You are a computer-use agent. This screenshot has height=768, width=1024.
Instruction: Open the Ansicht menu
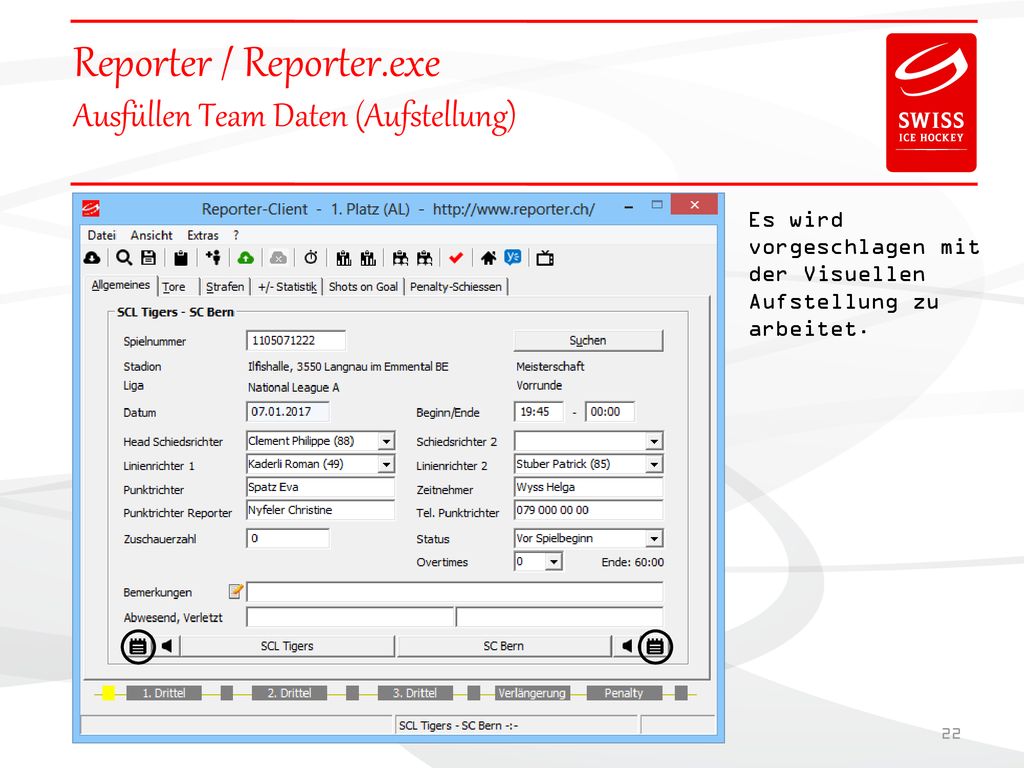coord(152,235)
